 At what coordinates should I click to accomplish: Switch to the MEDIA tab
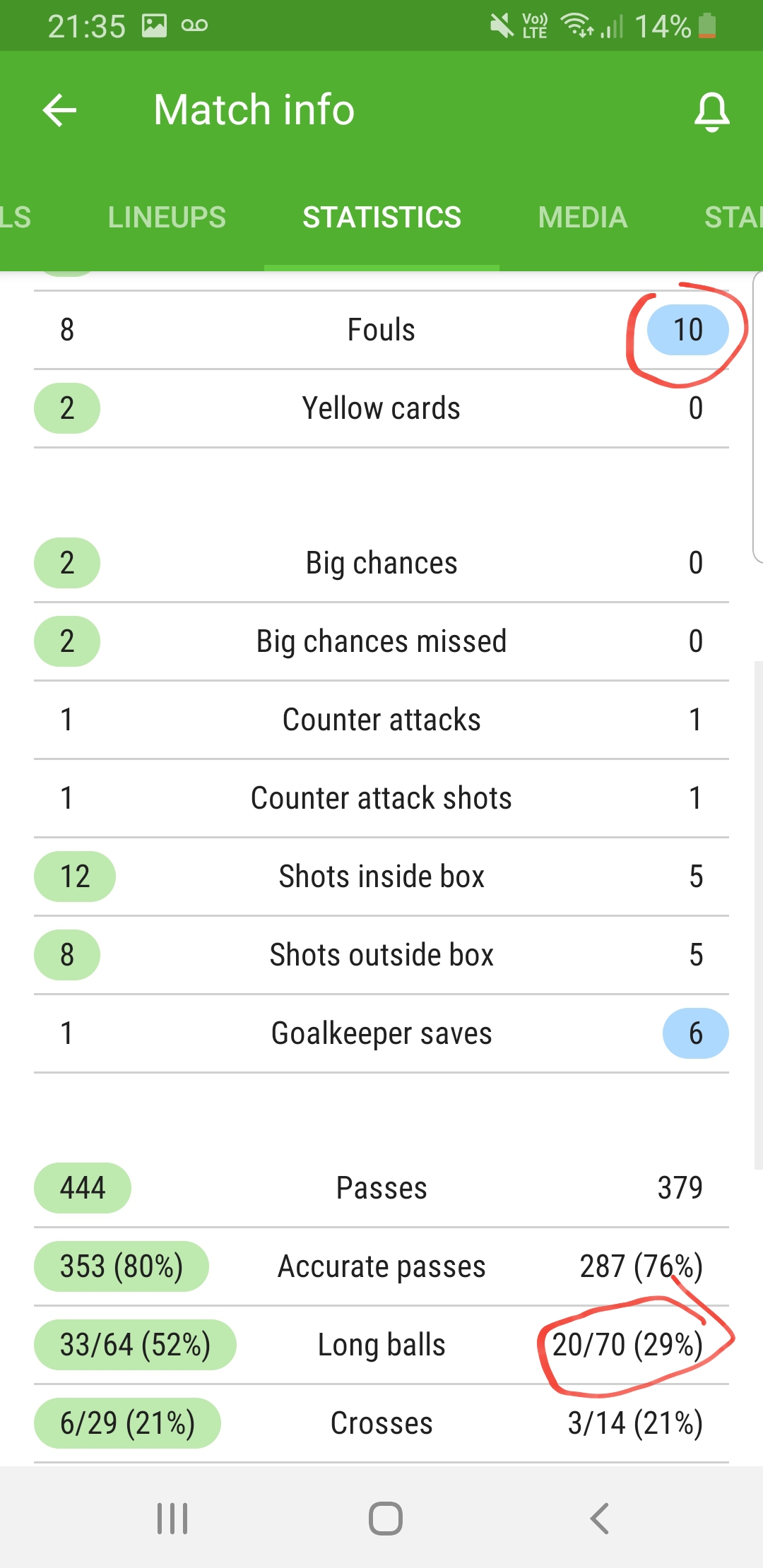click(583, 217)
